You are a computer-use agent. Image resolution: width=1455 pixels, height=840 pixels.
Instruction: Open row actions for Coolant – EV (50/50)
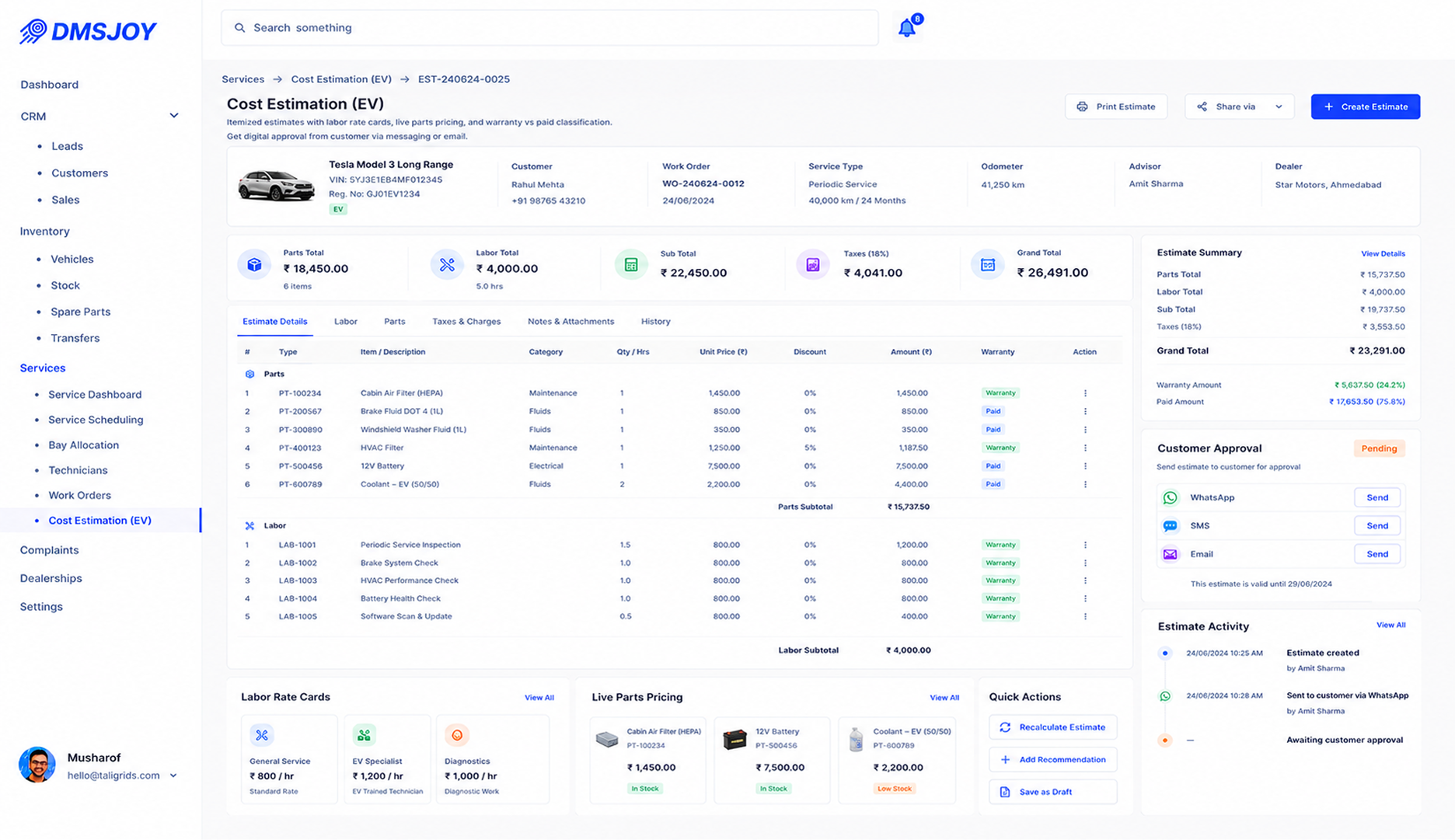(x=1085, y=484)
